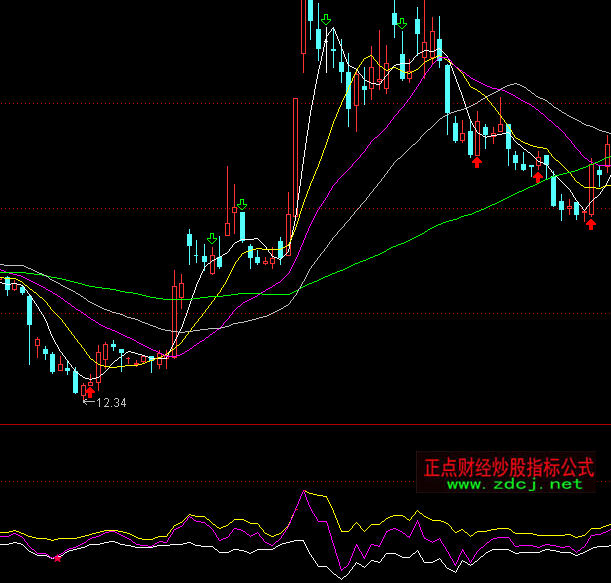Click the red Chinese watermark title text
611x583 pixels.
point(509,466)
